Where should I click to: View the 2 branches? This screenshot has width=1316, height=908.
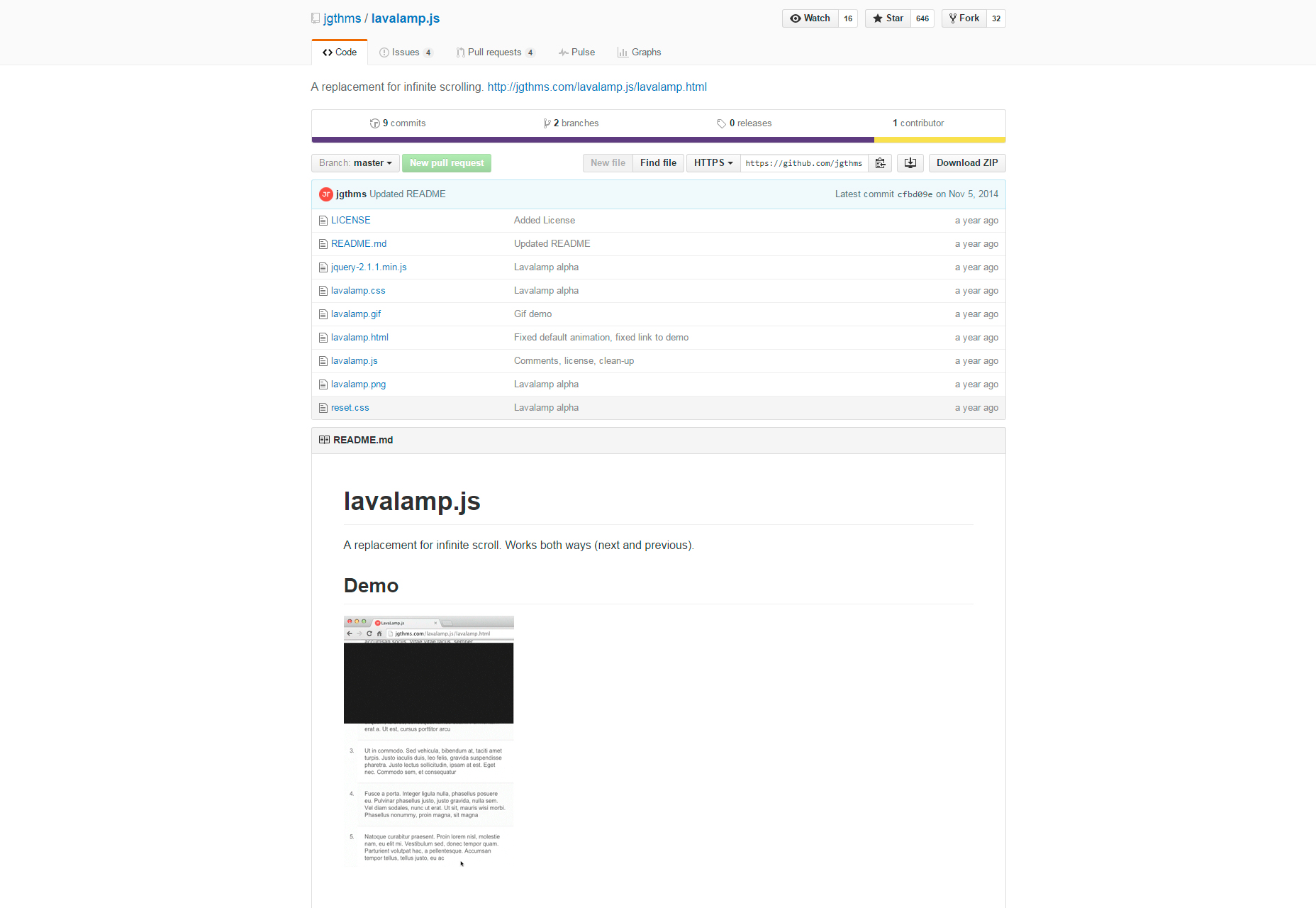point(571,123)
